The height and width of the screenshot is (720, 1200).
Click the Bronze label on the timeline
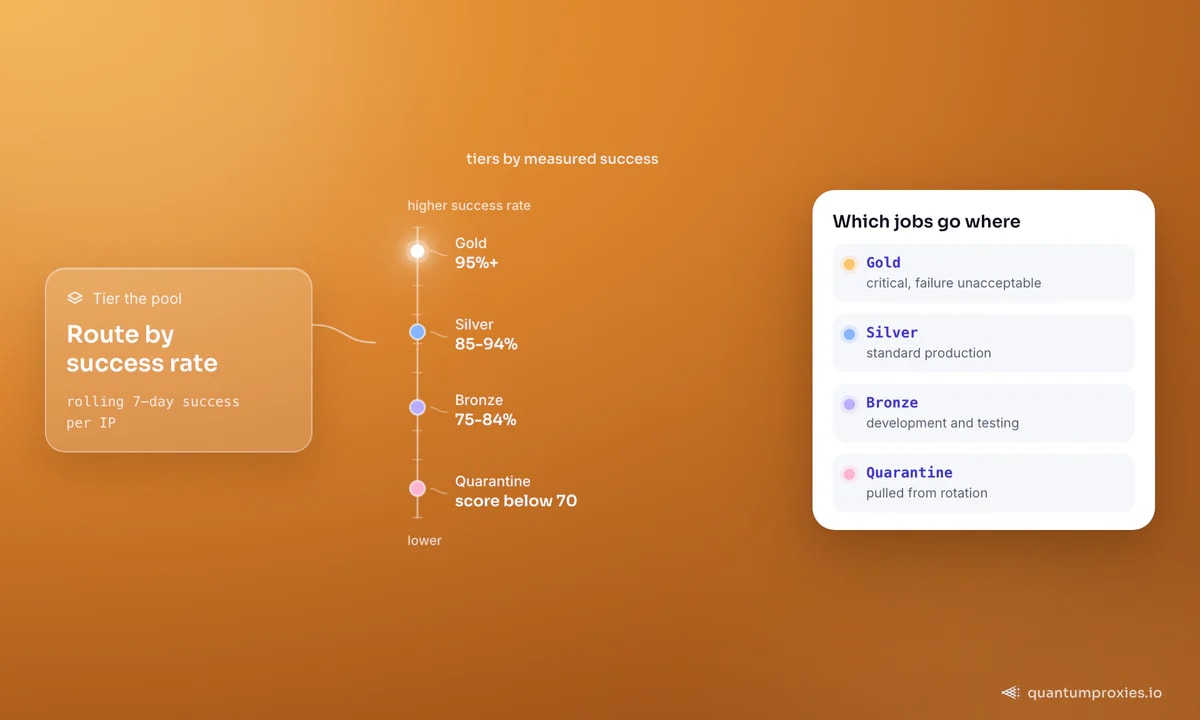(479, 400)
